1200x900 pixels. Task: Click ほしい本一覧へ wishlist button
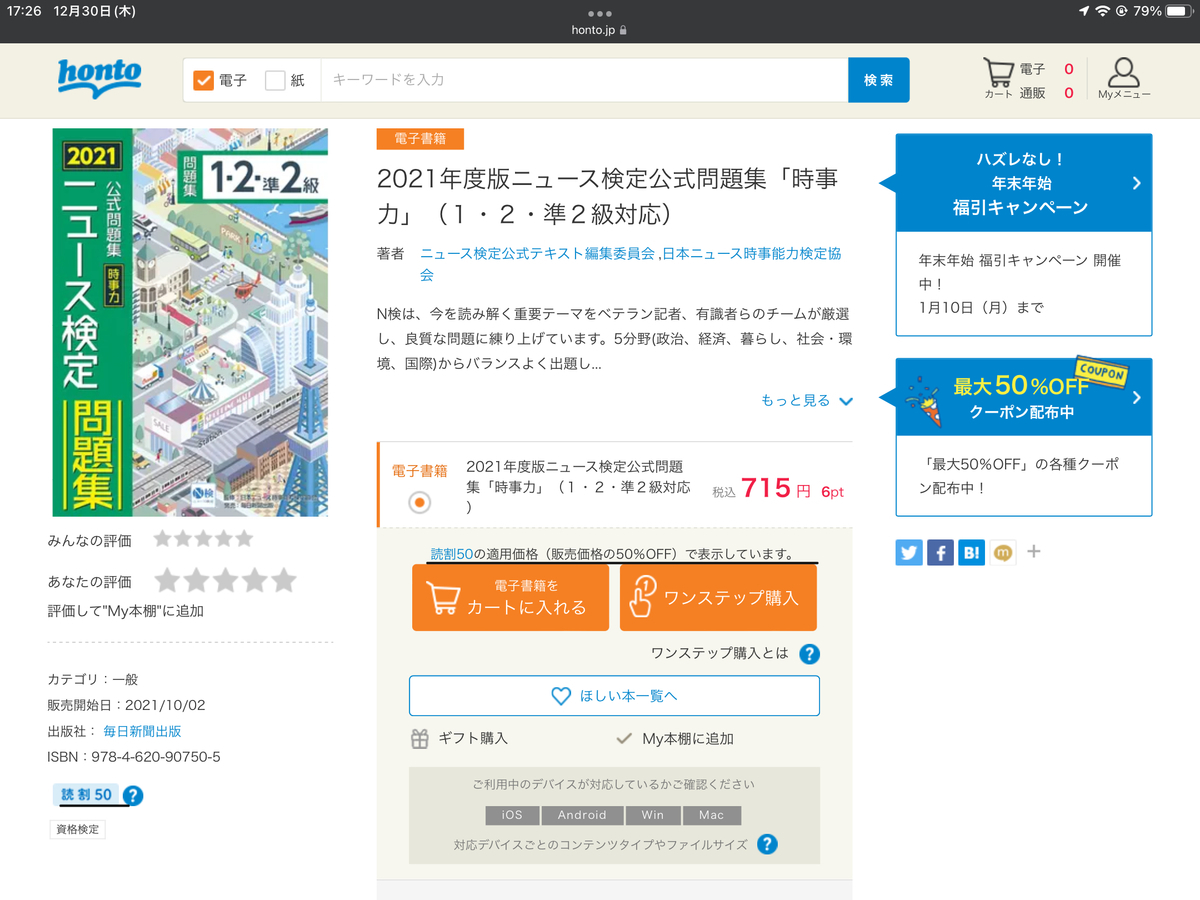pos(614,696)
